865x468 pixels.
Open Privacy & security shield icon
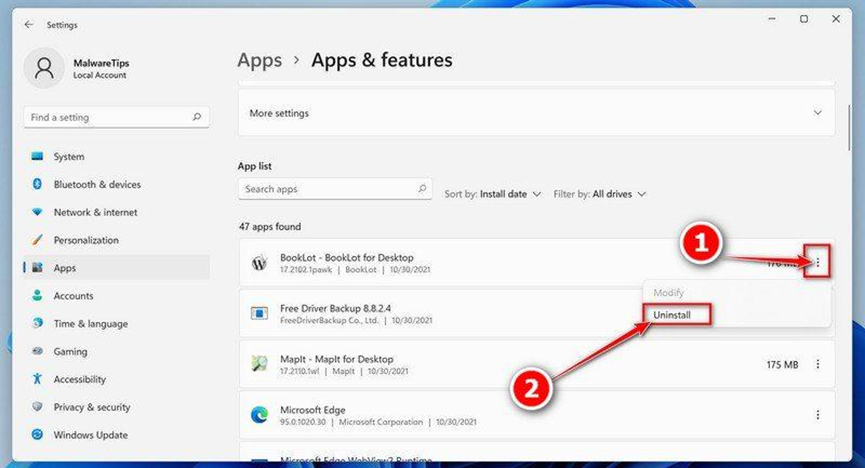[x=37, y=407]
